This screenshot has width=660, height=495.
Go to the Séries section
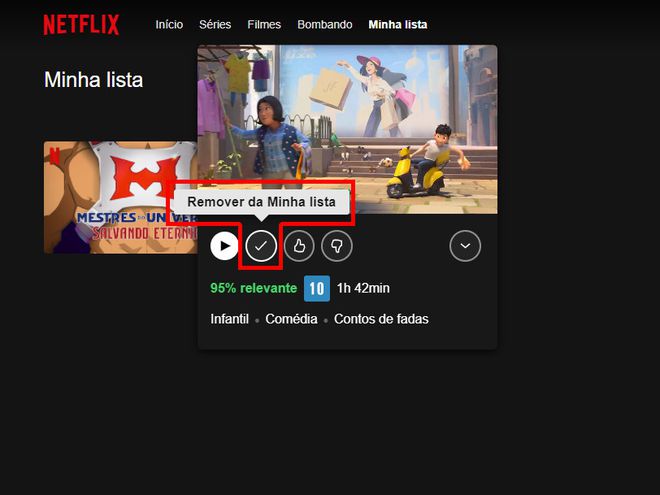215,24
